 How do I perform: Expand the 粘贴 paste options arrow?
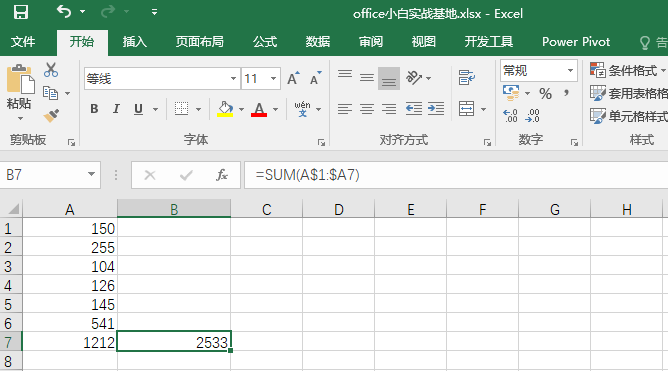click(x=20, y=118)
